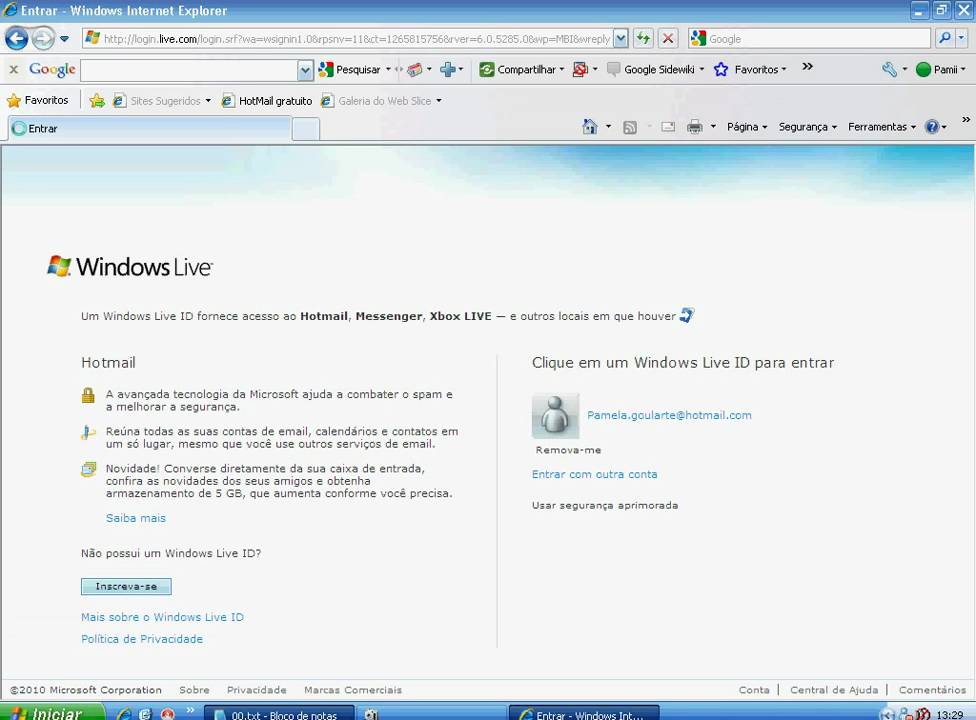Image resolution: width=976 pixels, height=720 pixels.
Task: Switch to 00.txt Bloco de notas taskbar item
Action: (x=279, y=713)
